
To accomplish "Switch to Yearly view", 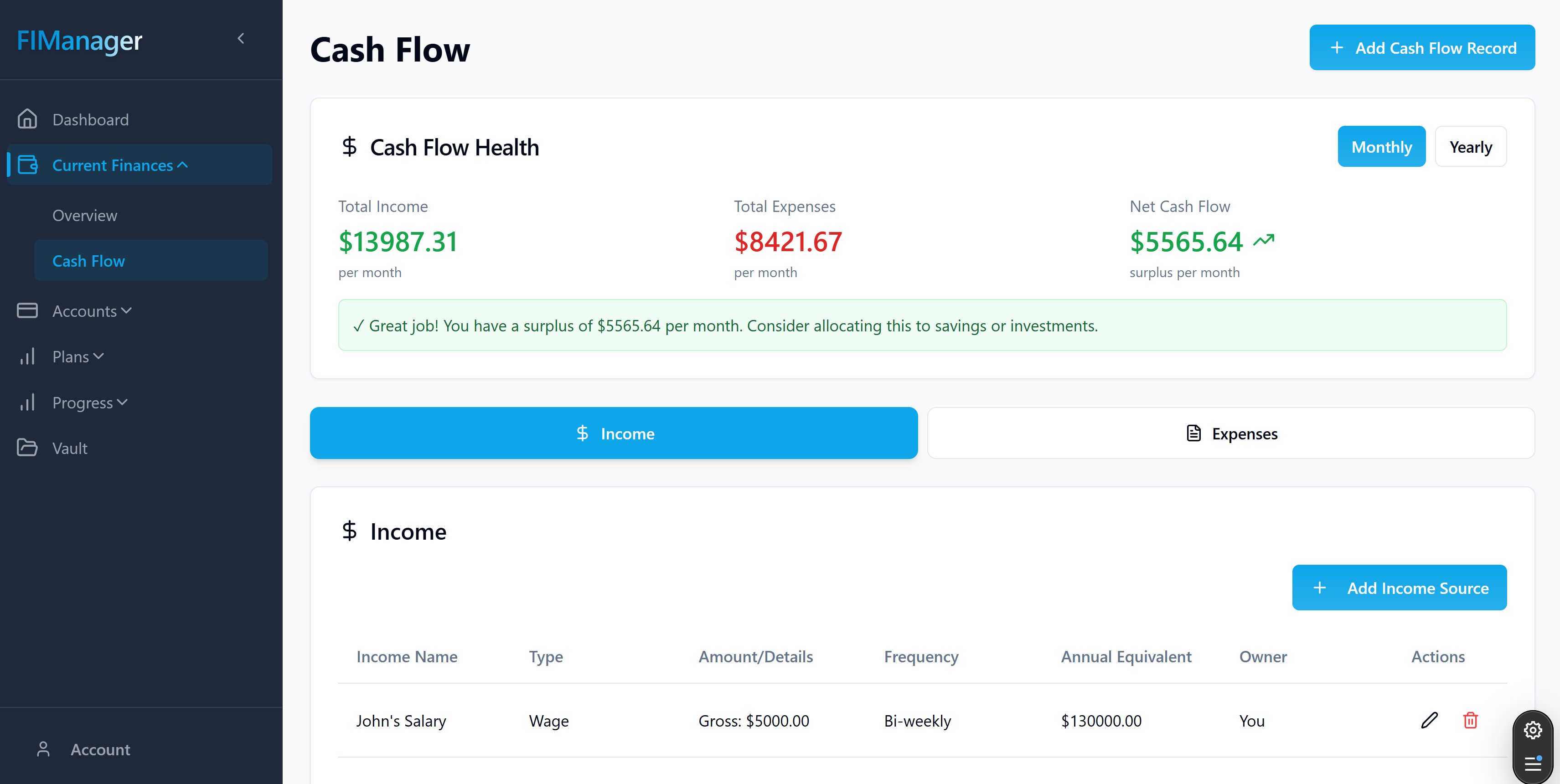I will pyautogui.click(x=1470, y=146).
